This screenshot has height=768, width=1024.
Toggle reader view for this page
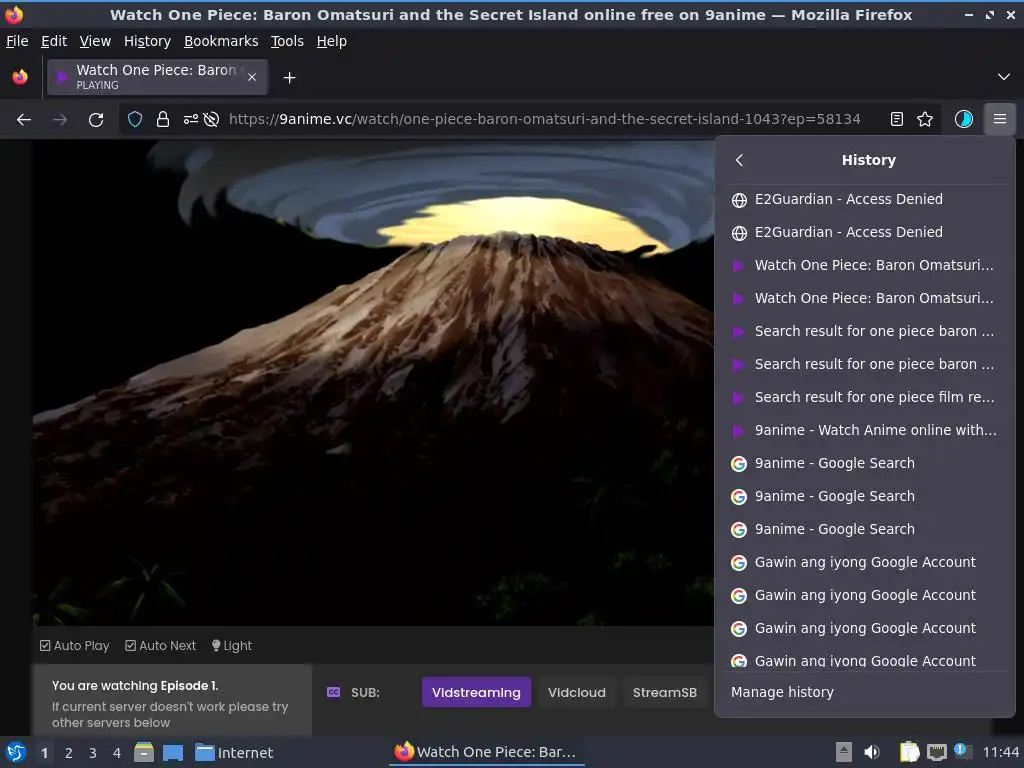[x=897, y=120]
